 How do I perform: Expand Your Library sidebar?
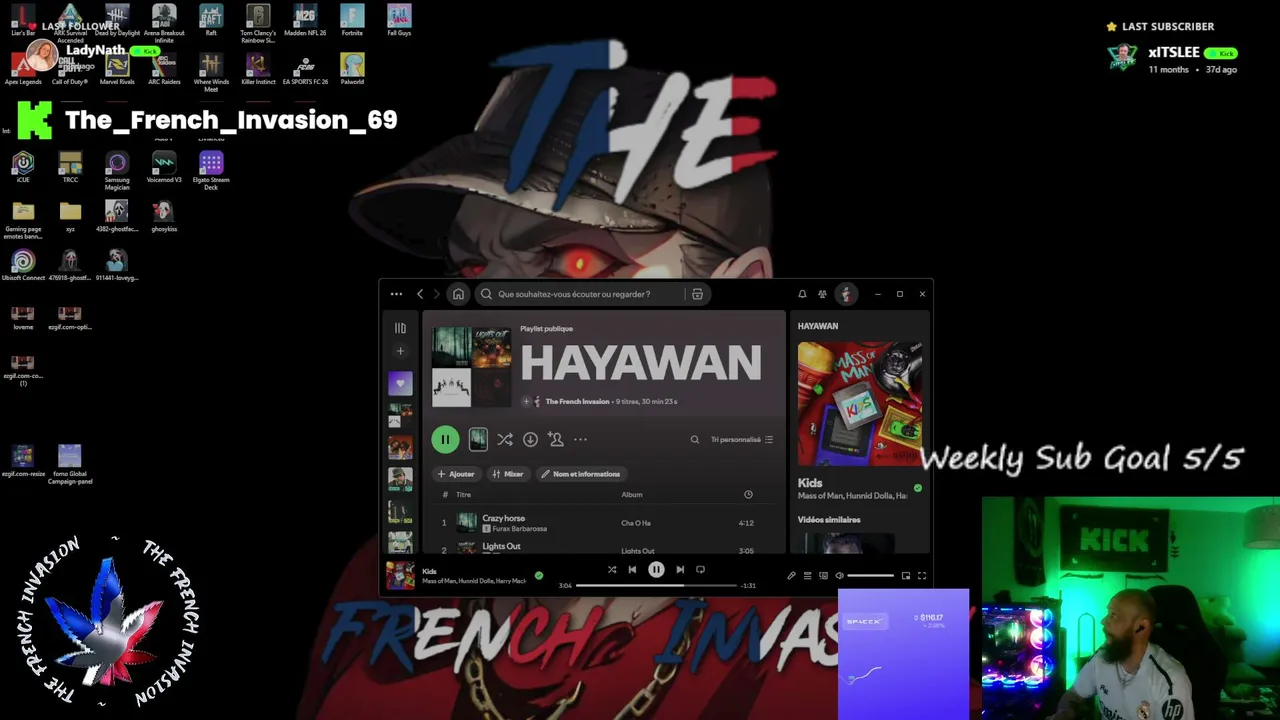pos(400,328)
